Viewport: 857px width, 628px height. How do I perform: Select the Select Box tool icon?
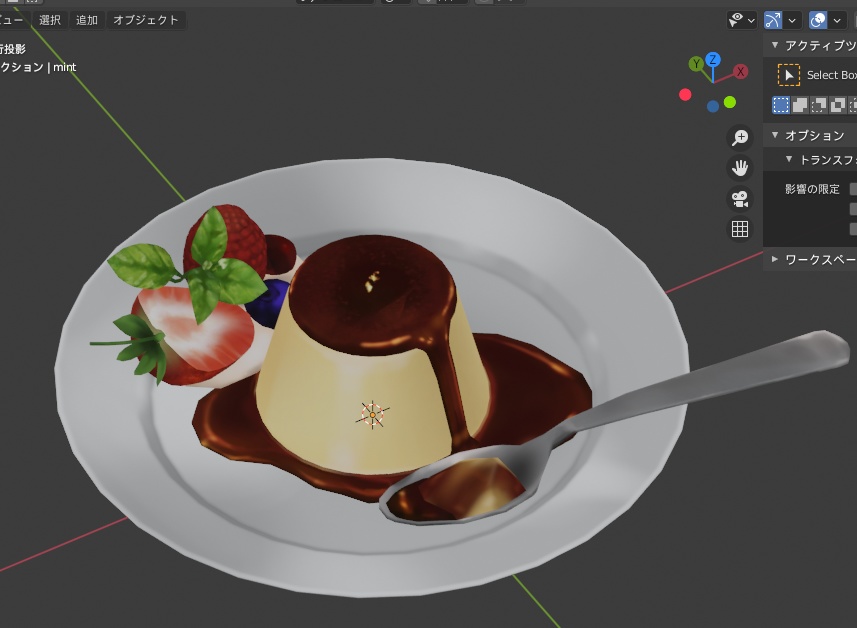click(x=790, y=74)
